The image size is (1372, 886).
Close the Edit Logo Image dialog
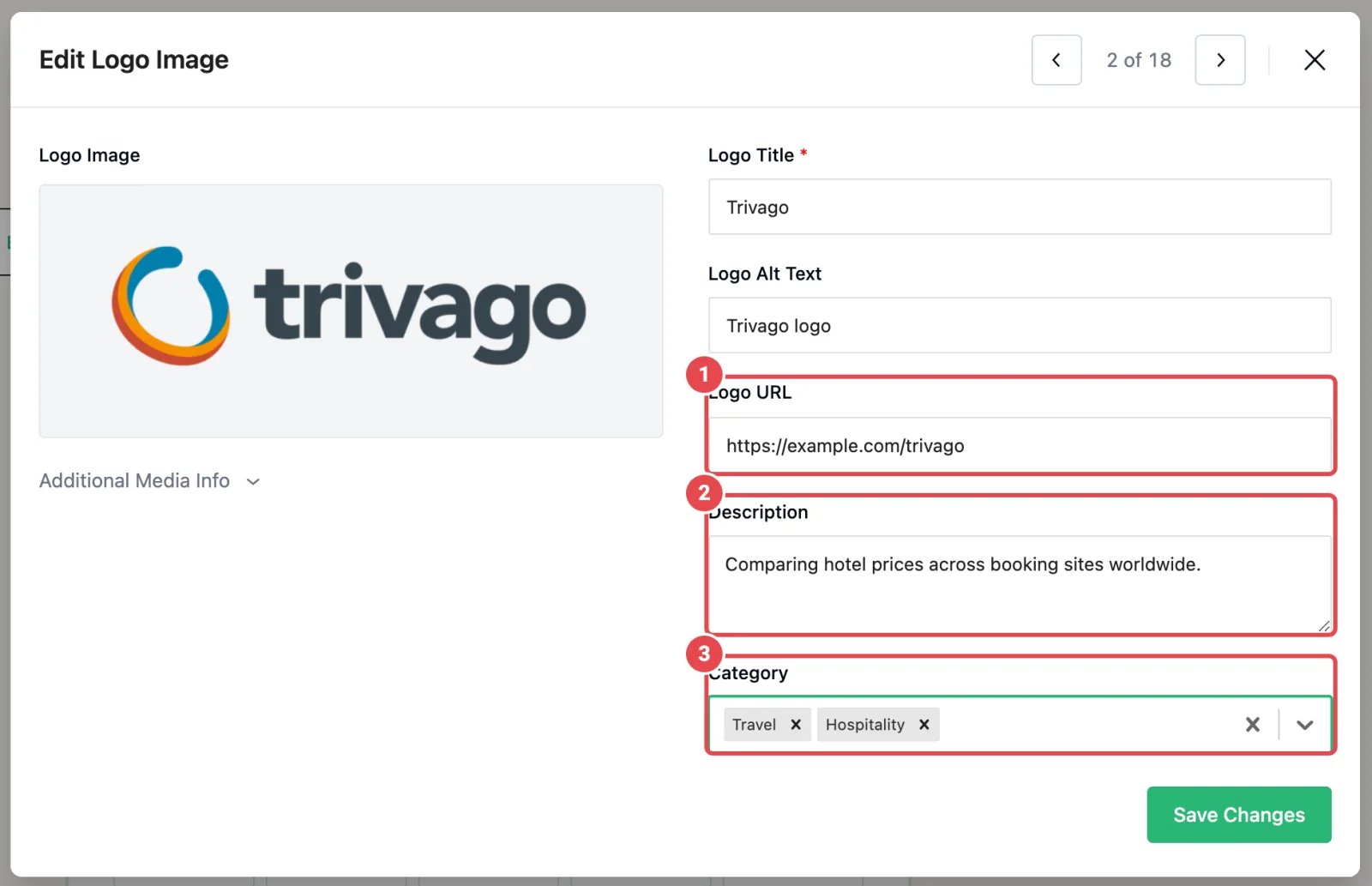(1314, 60)
